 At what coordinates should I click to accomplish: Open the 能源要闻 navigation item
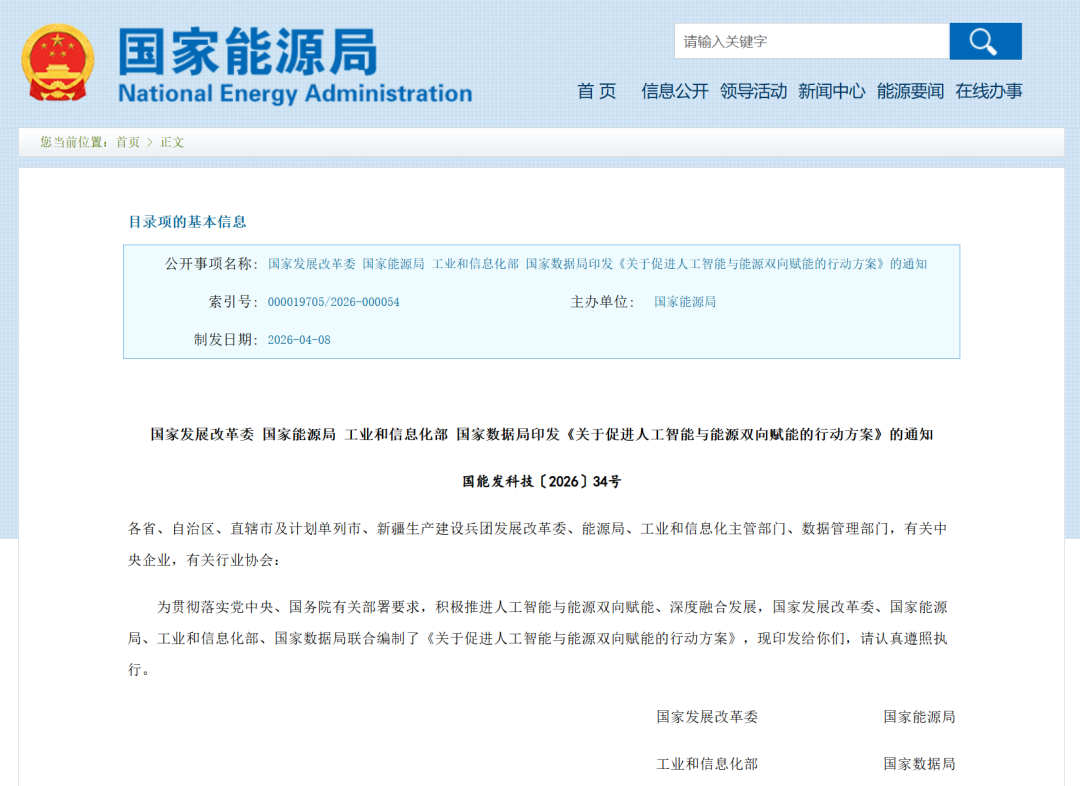(x=910, y=91)
